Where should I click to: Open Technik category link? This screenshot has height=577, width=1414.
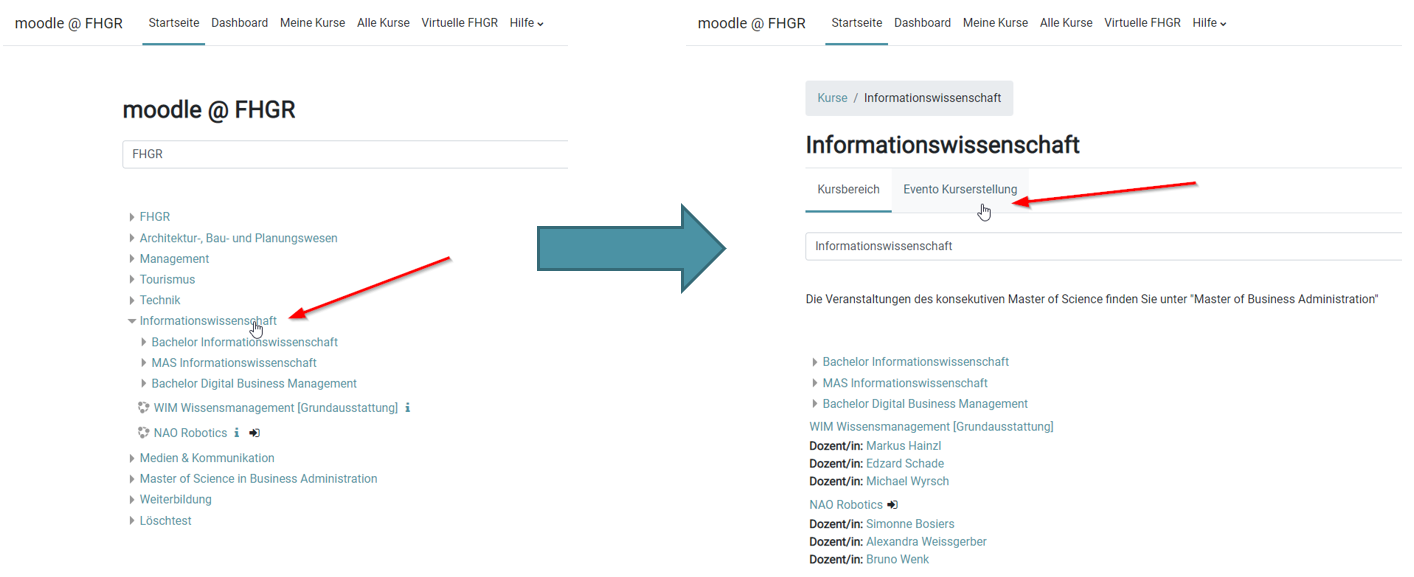[x=160, y=300]
